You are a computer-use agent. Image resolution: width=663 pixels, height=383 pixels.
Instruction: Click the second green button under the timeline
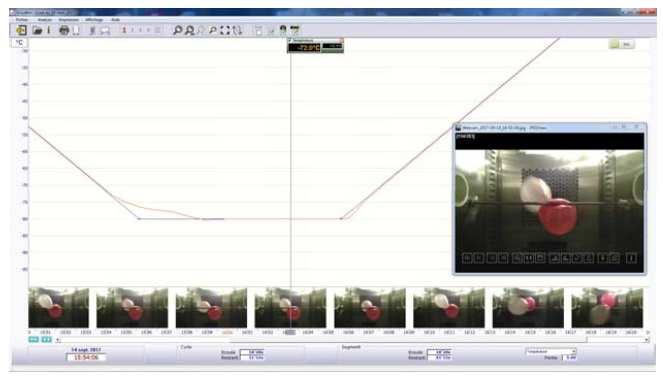tap(46, 339)
